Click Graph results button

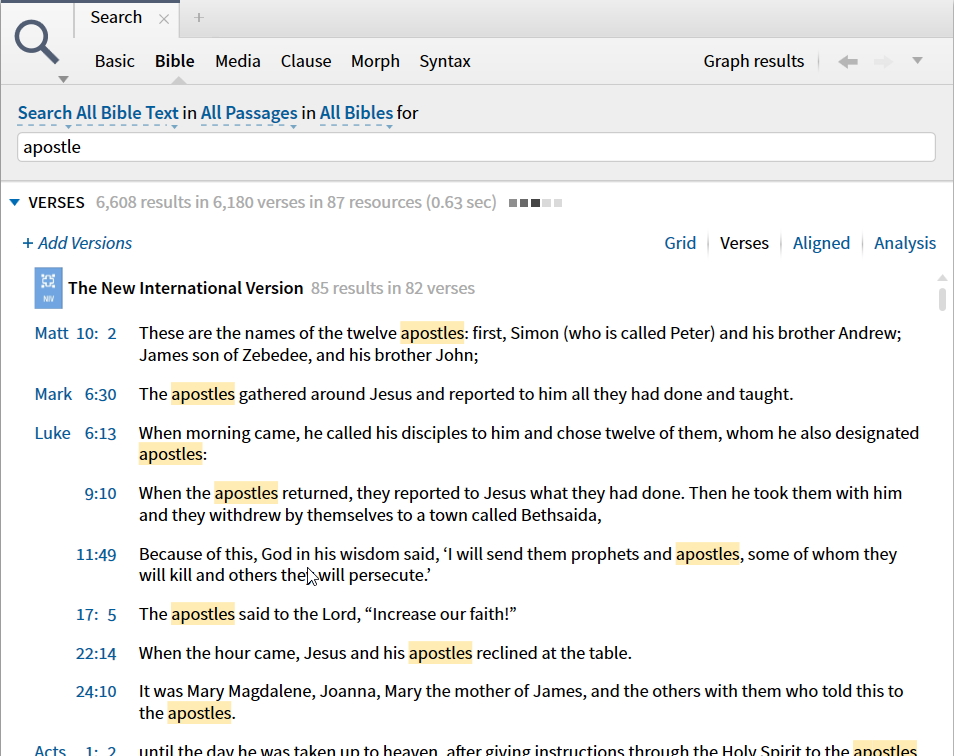click(754, 61)
